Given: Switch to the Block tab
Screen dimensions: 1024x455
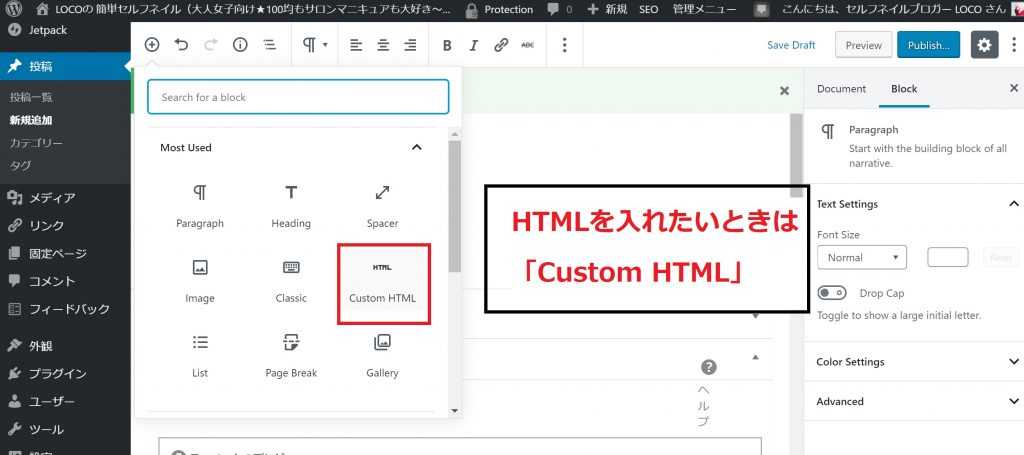Looking at the screenshot, I should click(x=904, y=89).
